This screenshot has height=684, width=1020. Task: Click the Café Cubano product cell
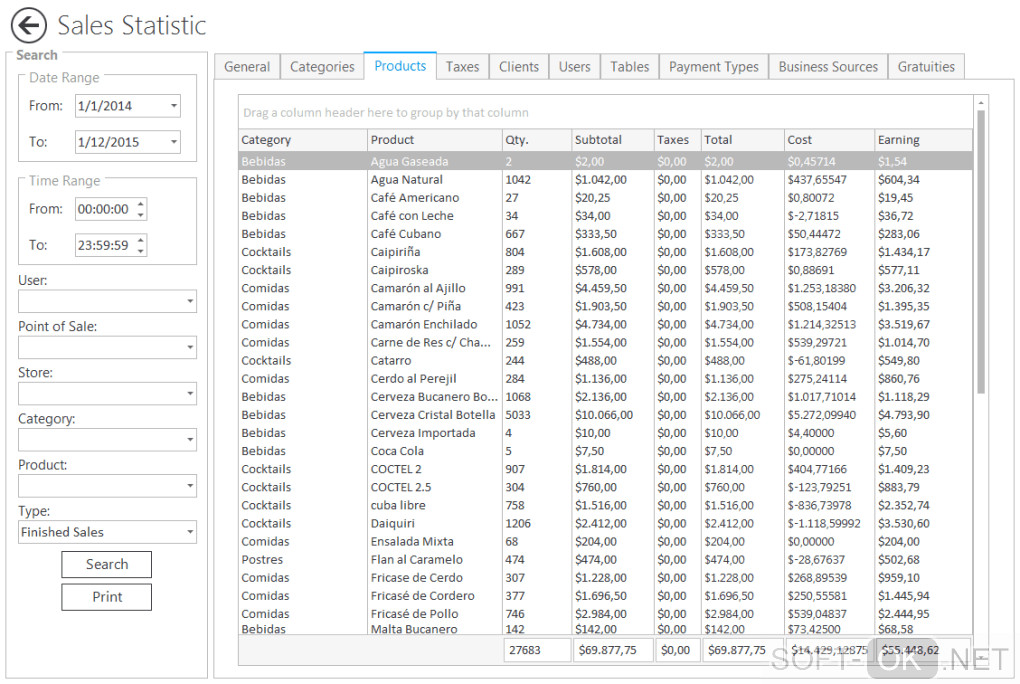pos(435,234)
